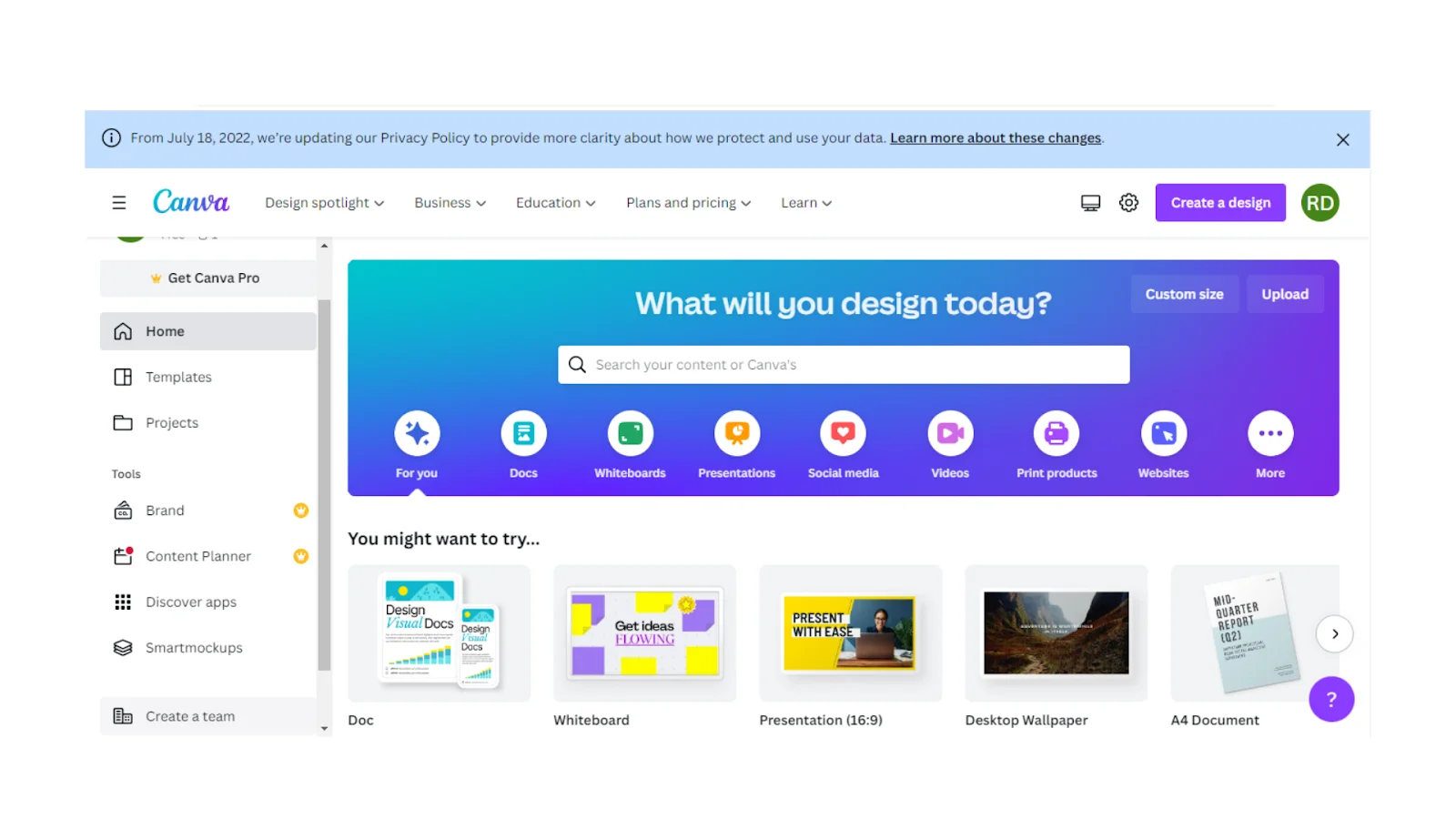Click Get Canva Pro button
Screen dimensions: 1456x819
click(208, 278)
